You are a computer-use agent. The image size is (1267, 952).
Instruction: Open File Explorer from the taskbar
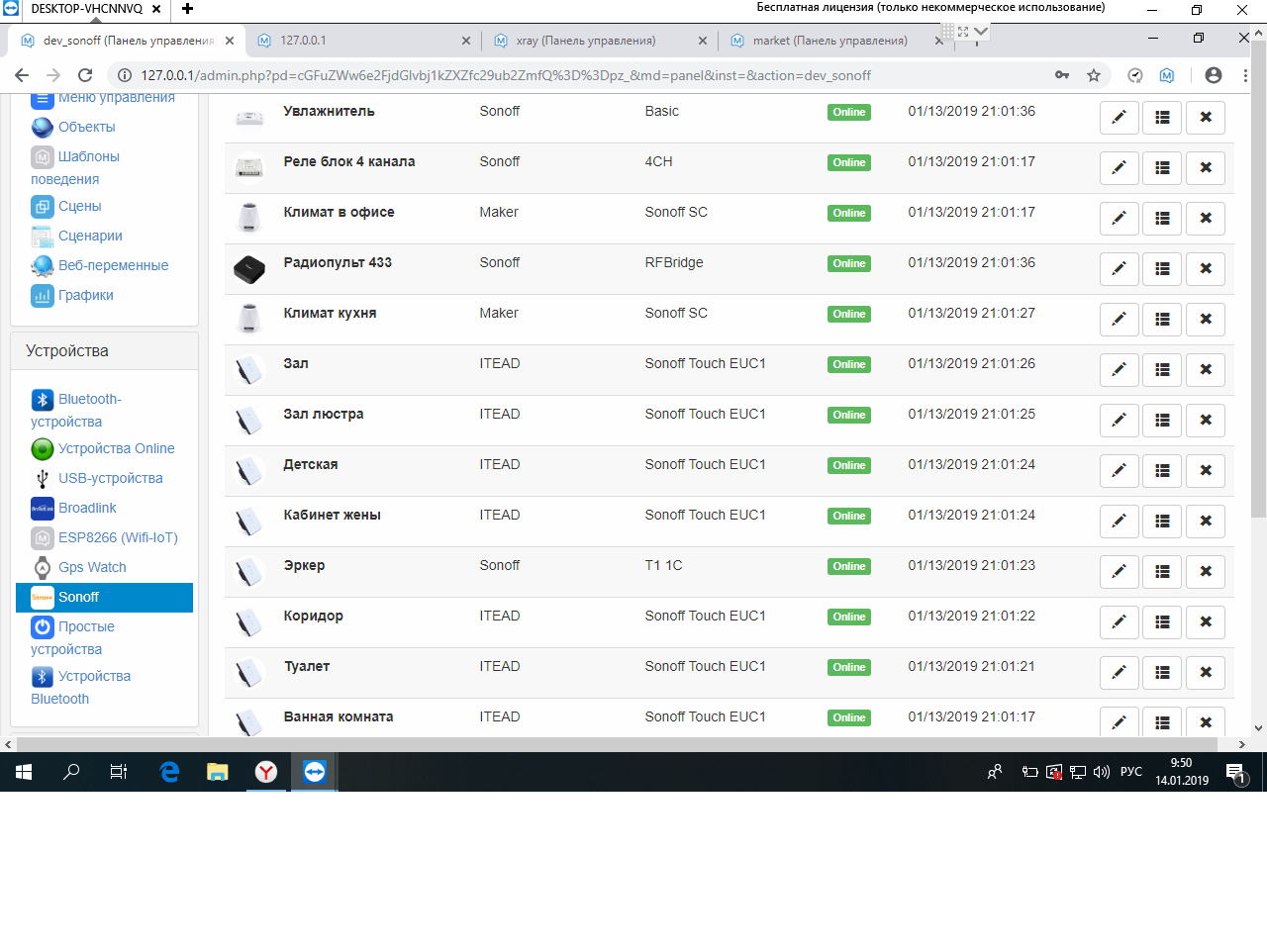click(x=218, y=772)
